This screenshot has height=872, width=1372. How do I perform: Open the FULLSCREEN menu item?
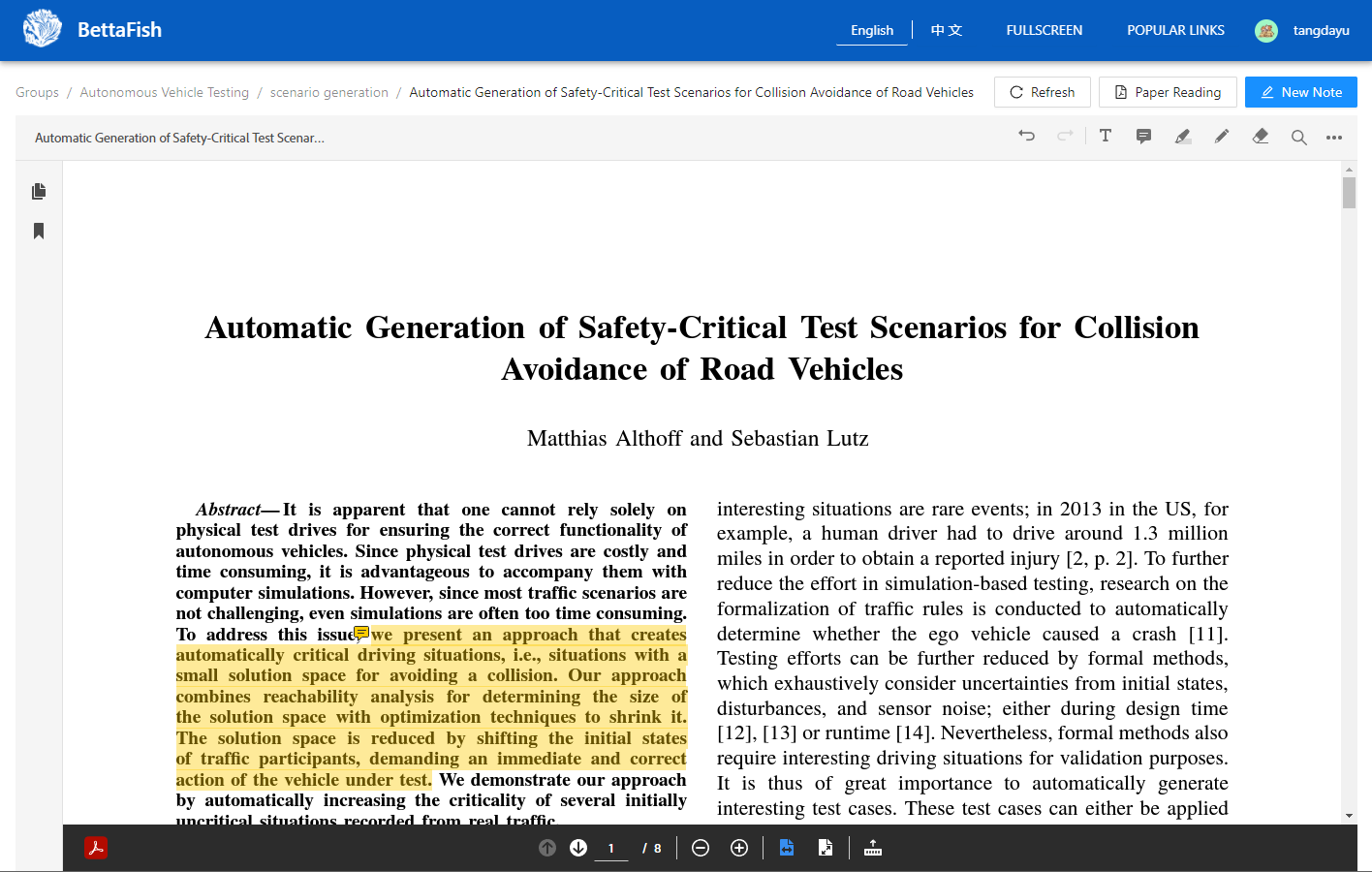[x=1045, y=30]
